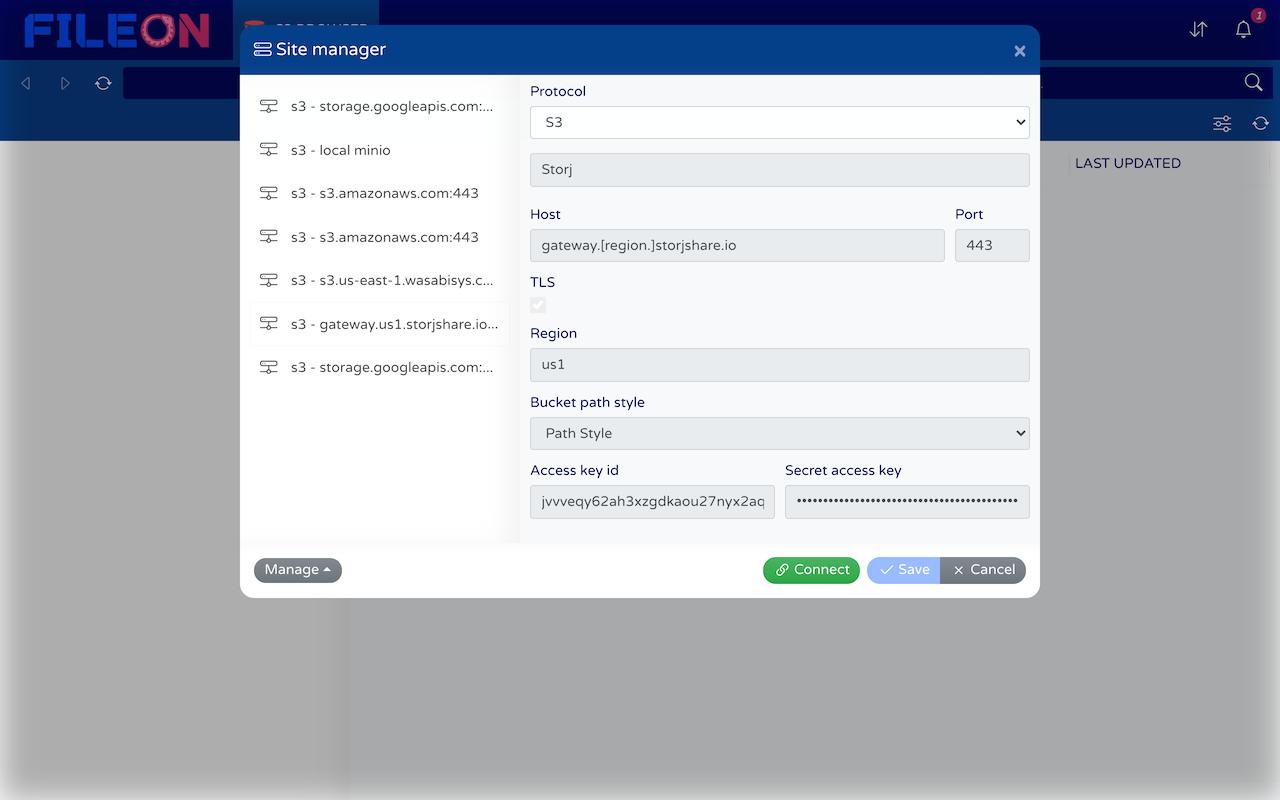Screen dimensions: 1280x800
Task: Open the Protocol dropdown
Action: (779, 122)
